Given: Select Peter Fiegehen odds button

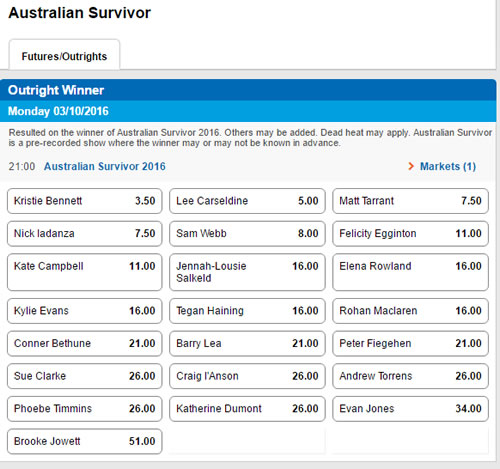Looking at the screenshot, I should pyautogui.click(x=410, y=344).
